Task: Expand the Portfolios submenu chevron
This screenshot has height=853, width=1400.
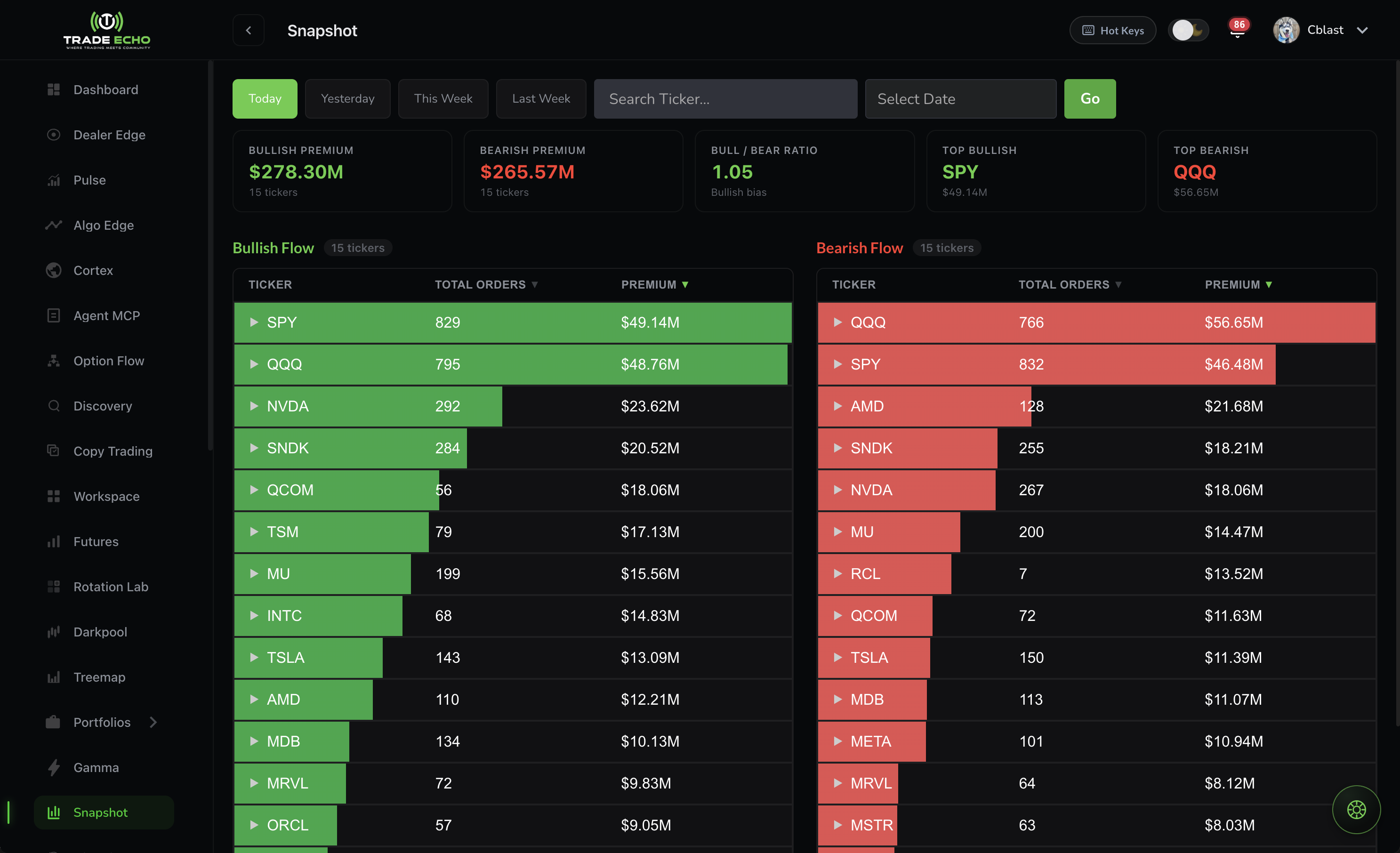Action: tap(153, 722)
